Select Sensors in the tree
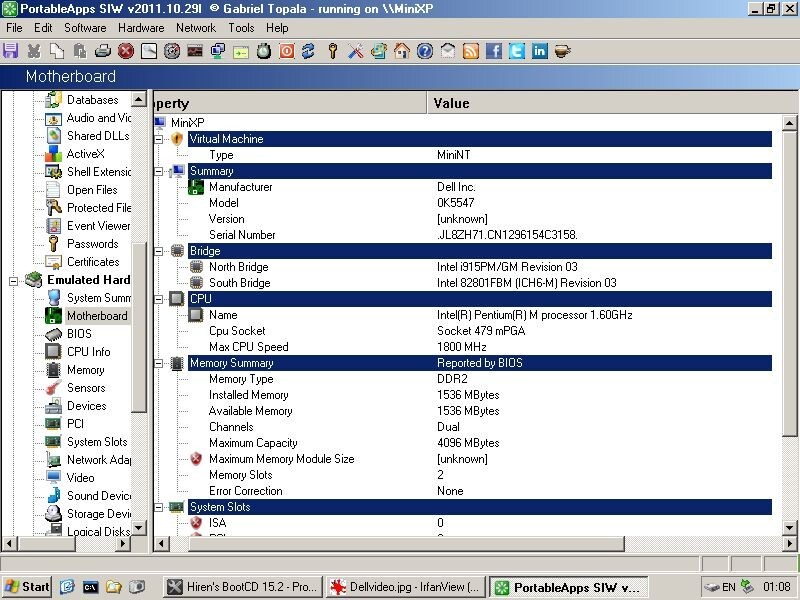Screen dimensions: 800x600 86,388
